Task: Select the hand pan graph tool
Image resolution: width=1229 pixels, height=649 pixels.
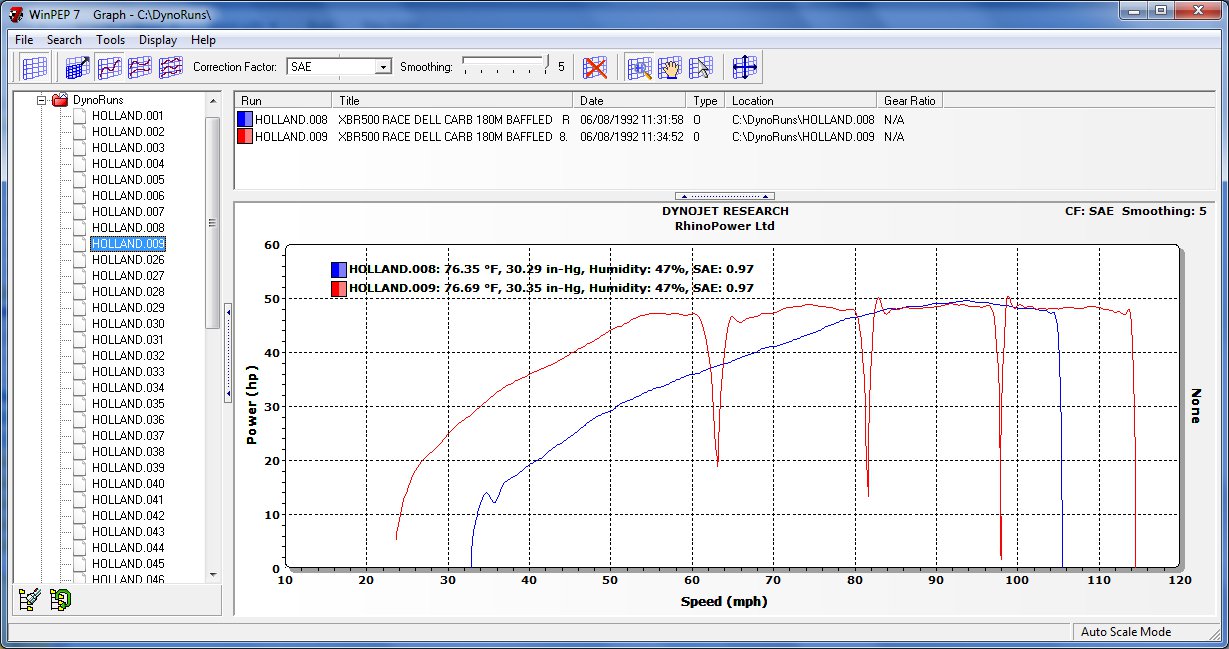Action: (x=669, y=67)
